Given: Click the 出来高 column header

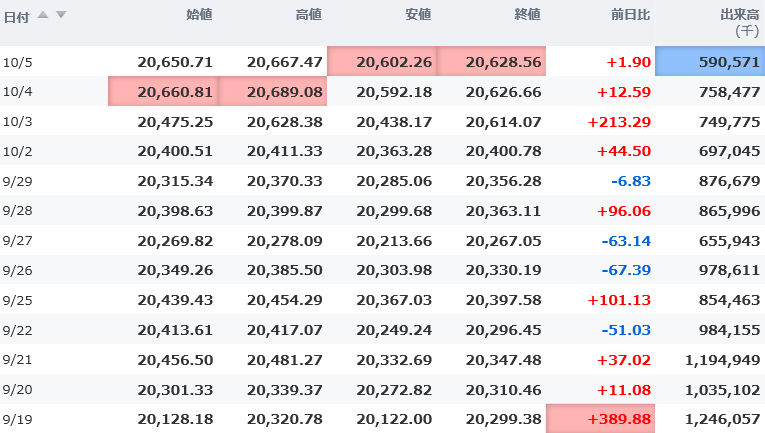Looking at the screenshot, I should [740, 15].
